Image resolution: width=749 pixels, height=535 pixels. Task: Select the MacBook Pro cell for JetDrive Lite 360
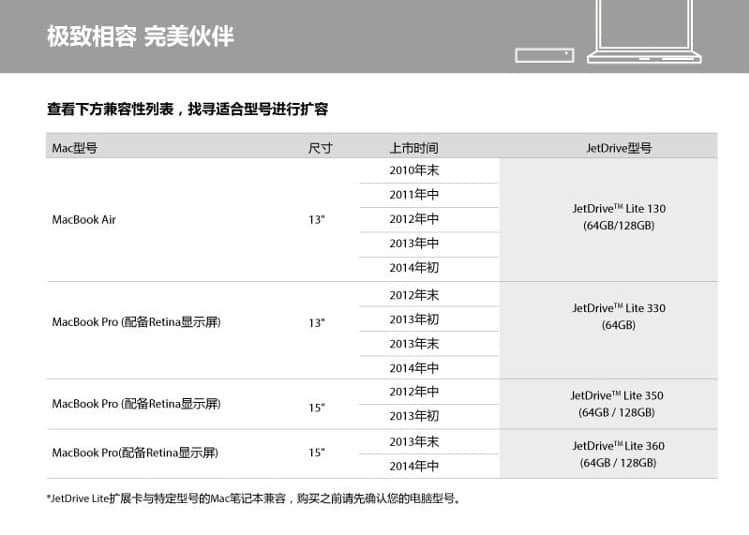click(135, 453)
